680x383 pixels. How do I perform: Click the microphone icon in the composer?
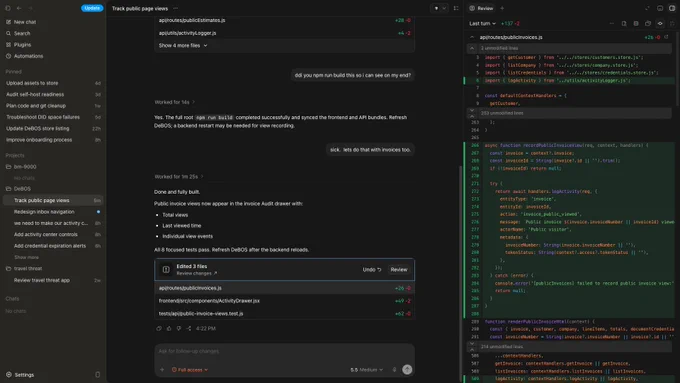click(394, 370)
